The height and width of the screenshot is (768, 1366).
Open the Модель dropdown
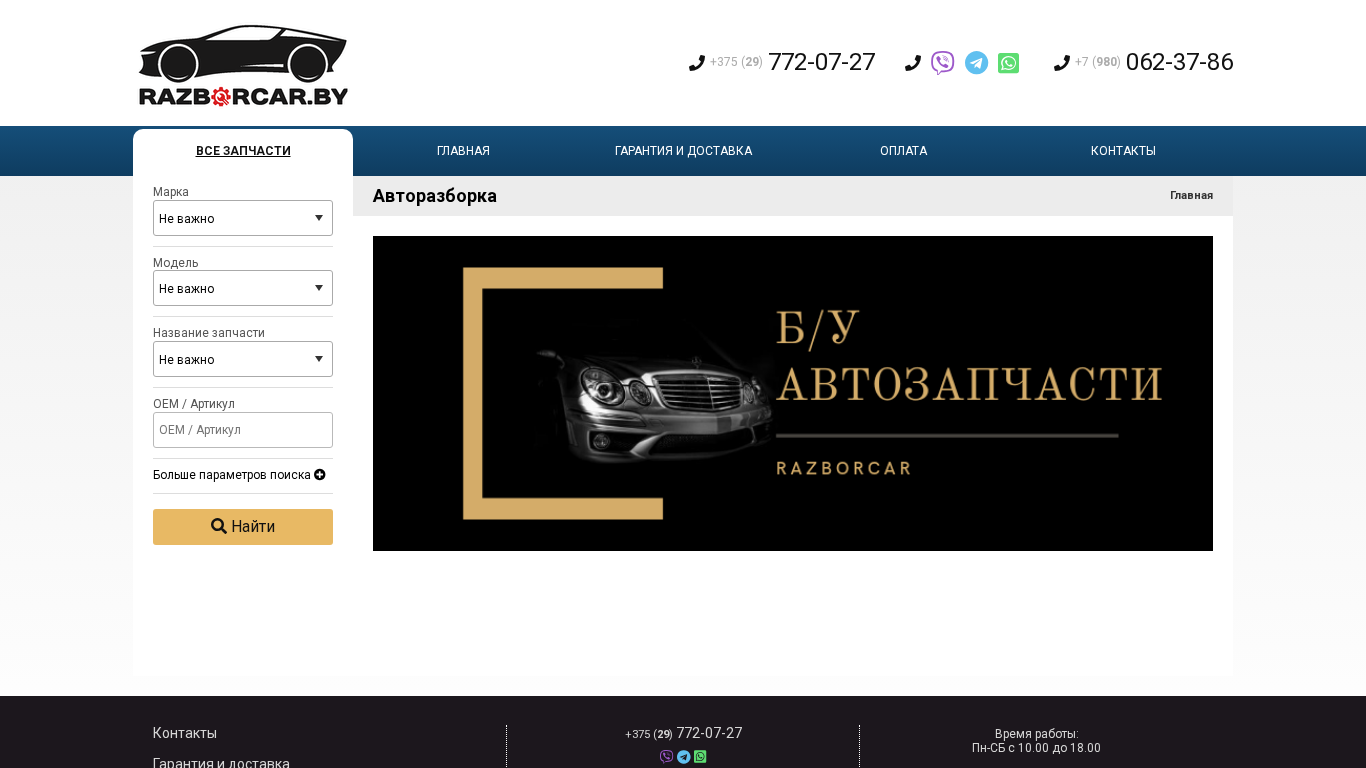pyautogui.click(x=243, y=288)
